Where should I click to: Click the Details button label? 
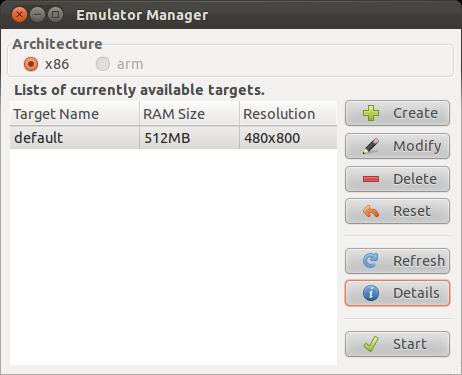416,293
